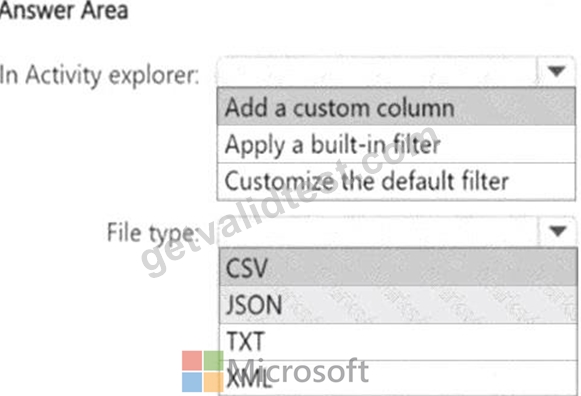Click the In Activity explorer label

(x=100, y=76)
